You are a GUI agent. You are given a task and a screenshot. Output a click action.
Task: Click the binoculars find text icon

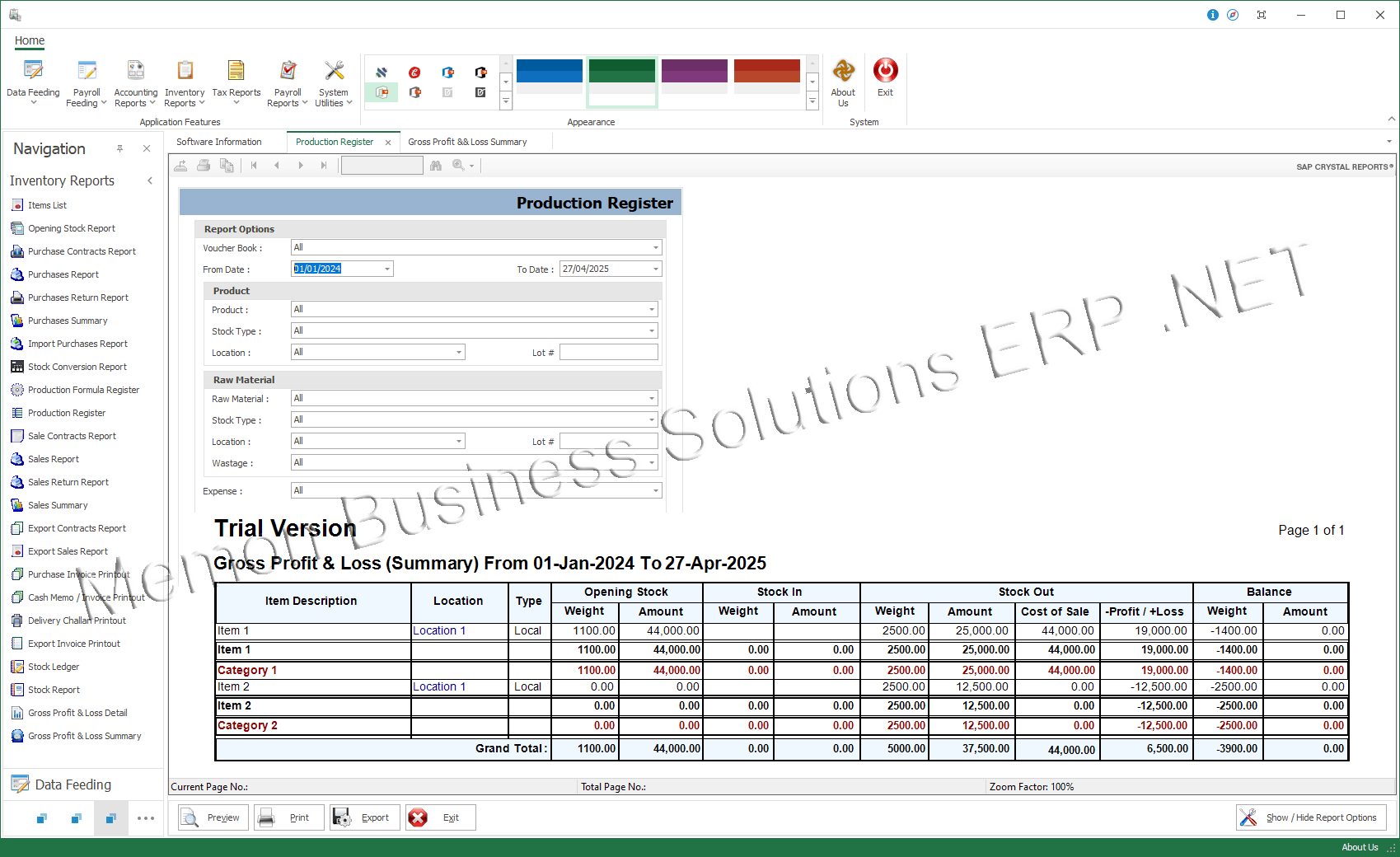point(436,166)
